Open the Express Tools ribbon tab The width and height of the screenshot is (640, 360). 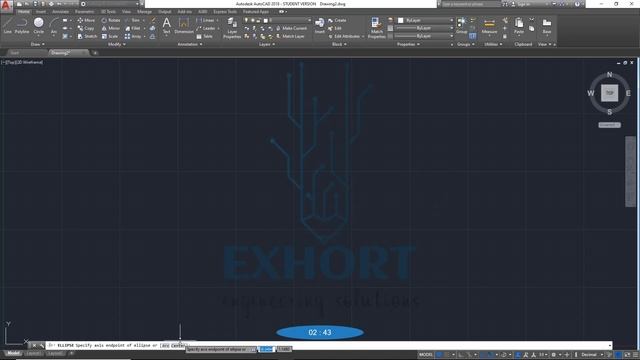pyautogui.click(x=225, y=12)
